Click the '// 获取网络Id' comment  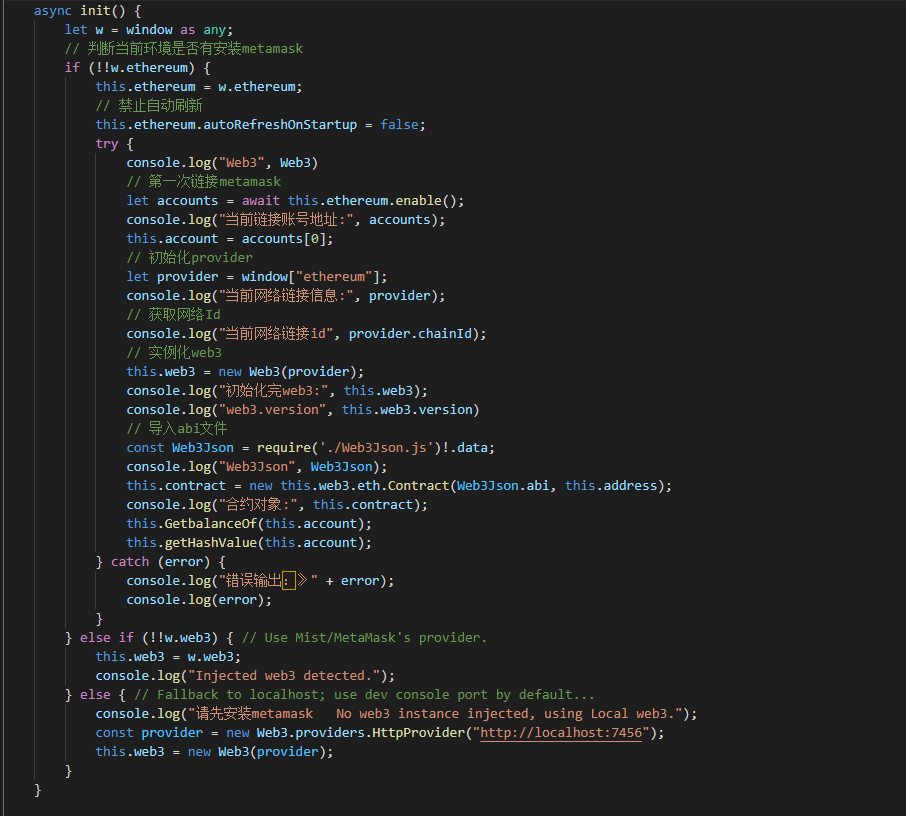point(173,315)
